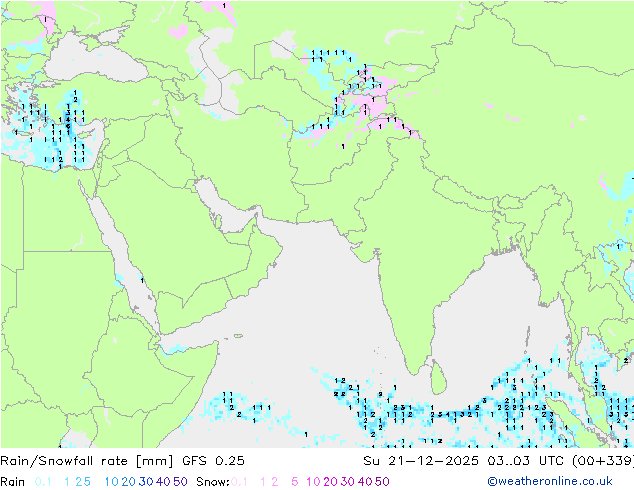This screenshot has height=490, width=634.
Task: Click the 'Snow:' legend label
Action: tap(213, 482)
